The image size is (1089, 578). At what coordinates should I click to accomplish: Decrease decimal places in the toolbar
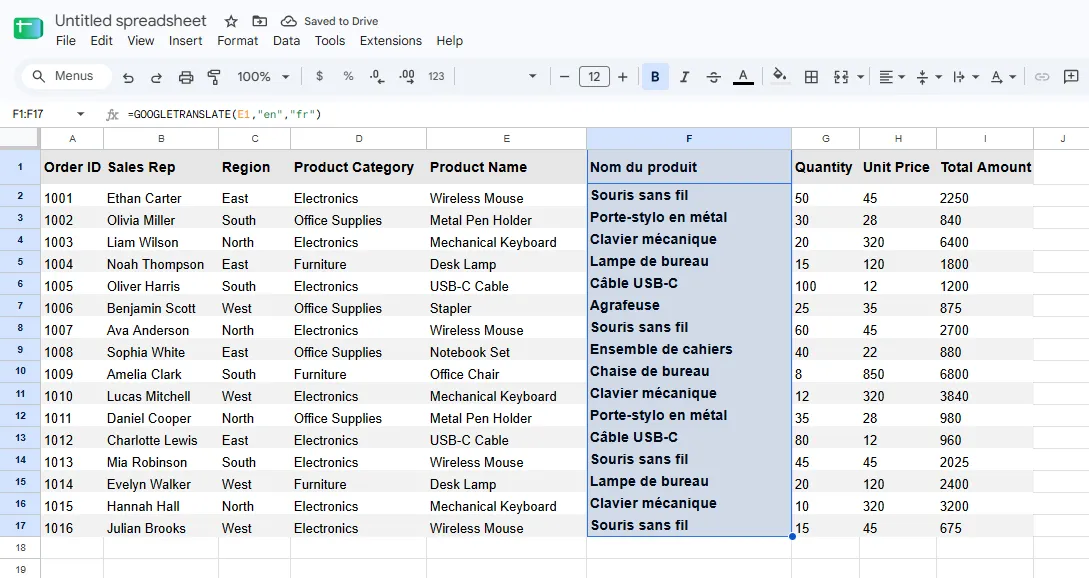click(x=377, y=76)
